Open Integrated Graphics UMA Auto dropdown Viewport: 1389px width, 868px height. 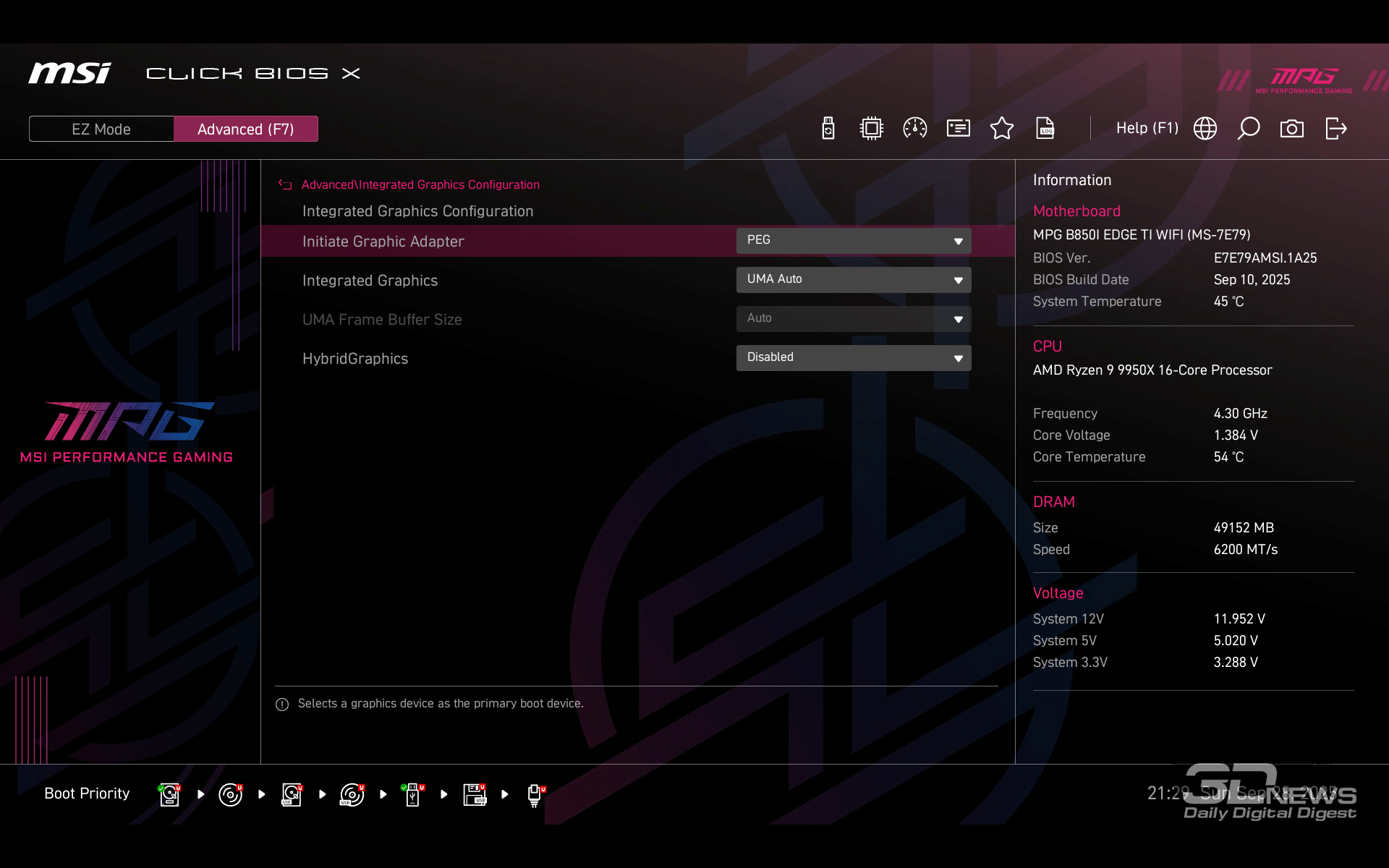pyautogui.click(x=854, y=280)
